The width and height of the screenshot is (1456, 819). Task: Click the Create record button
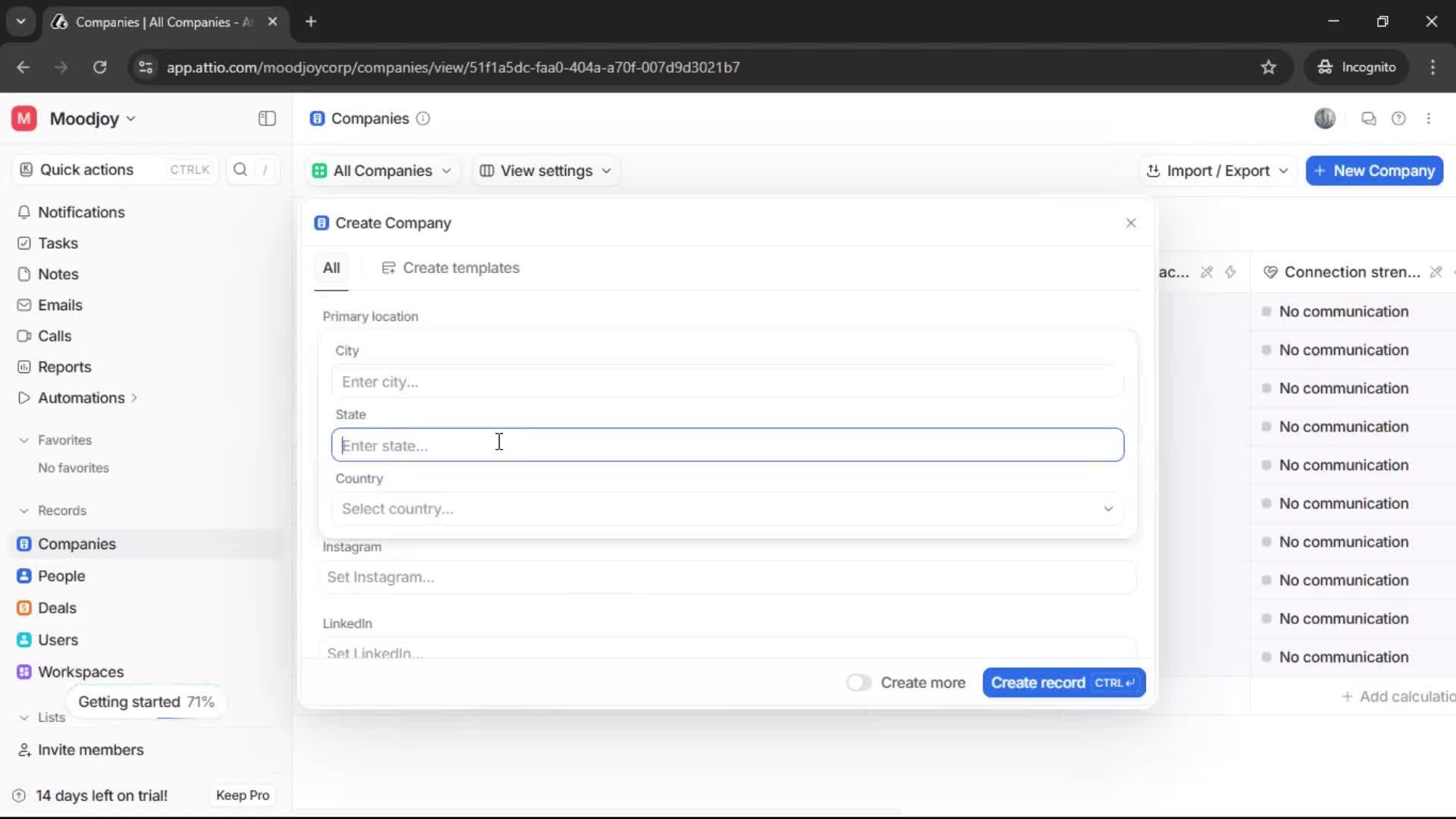click(x=1063, y=682)
